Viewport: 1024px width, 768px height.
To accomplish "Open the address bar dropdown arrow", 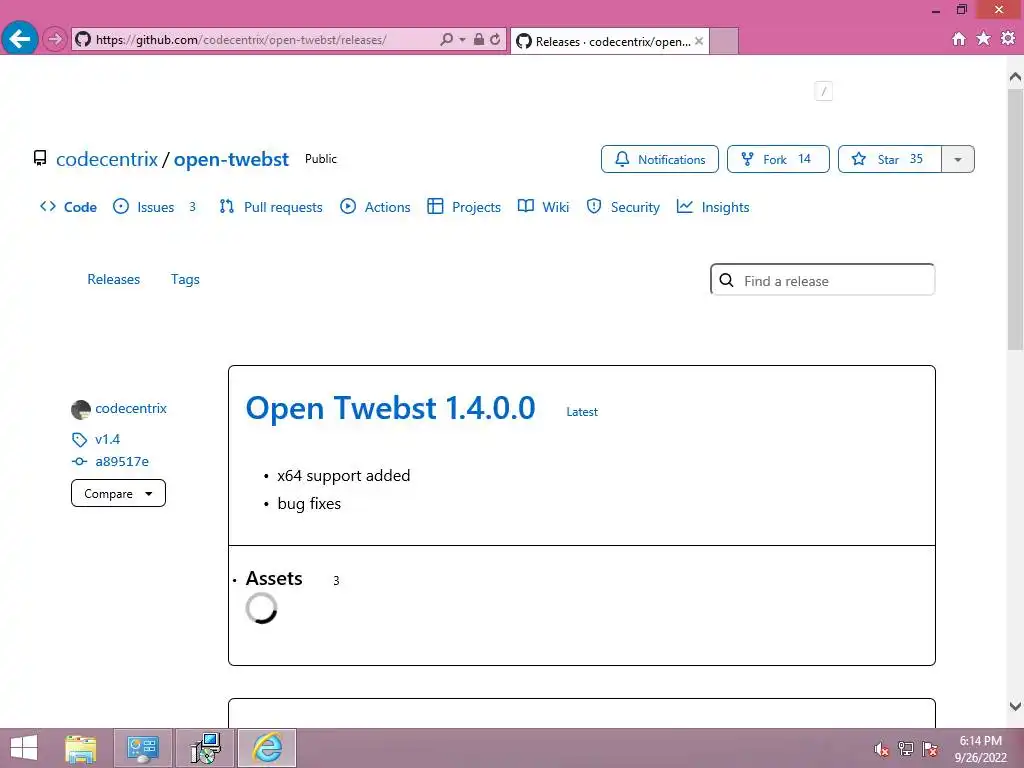I will tap(462, 40).
